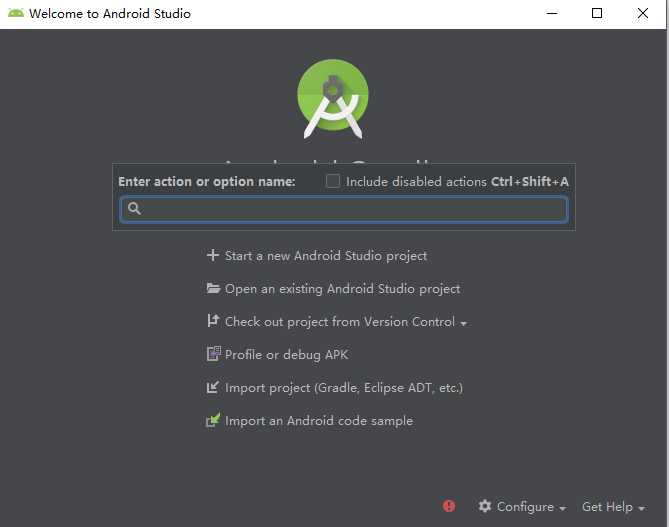This screenshot has width=669, height=527.
Task: Click the red error notification icon
Action: point(449,506)
